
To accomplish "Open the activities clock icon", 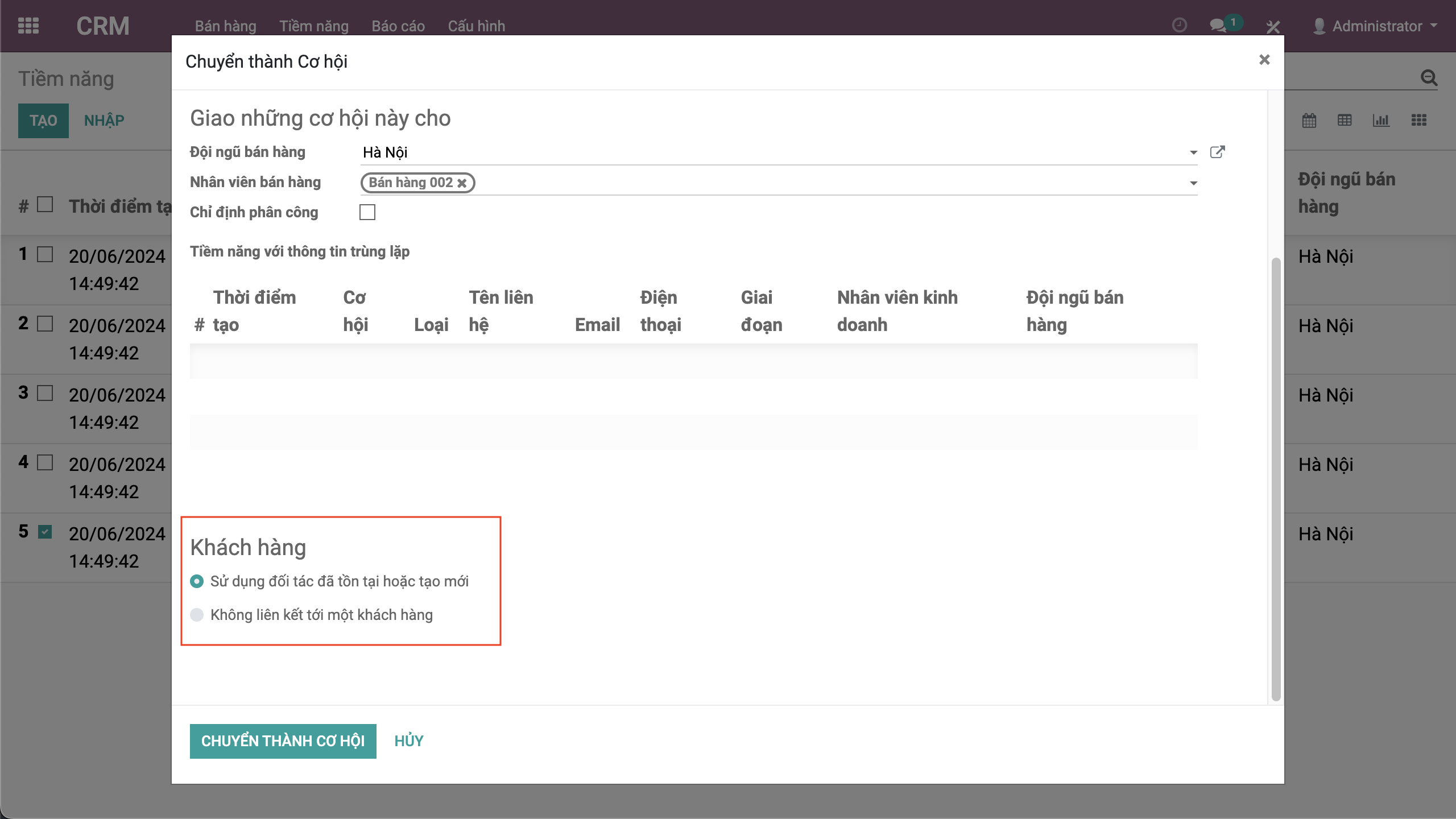I will pyautogui.click(x=1180, y=26).
